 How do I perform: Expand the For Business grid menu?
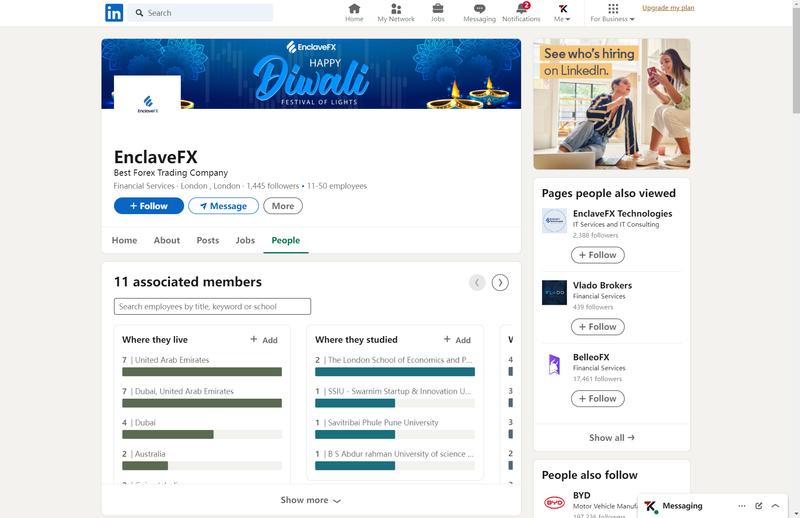612,13
